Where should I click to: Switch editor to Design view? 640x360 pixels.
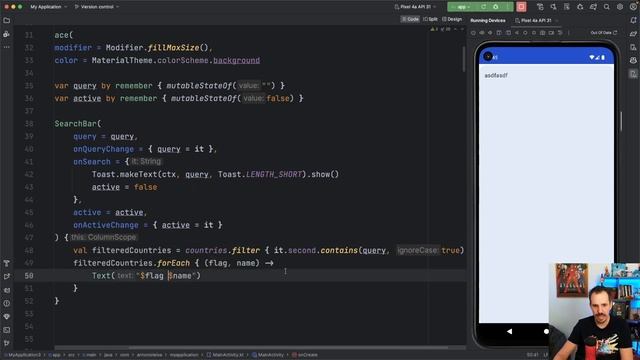point(452,19)
